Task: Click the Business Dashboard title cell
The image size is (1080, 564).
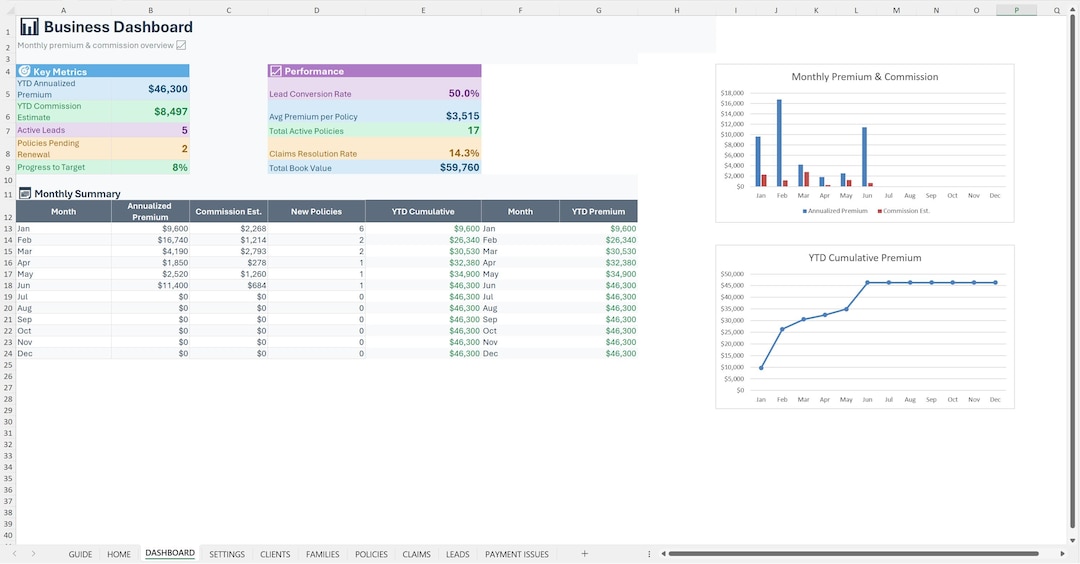Action: pos(118,27)
